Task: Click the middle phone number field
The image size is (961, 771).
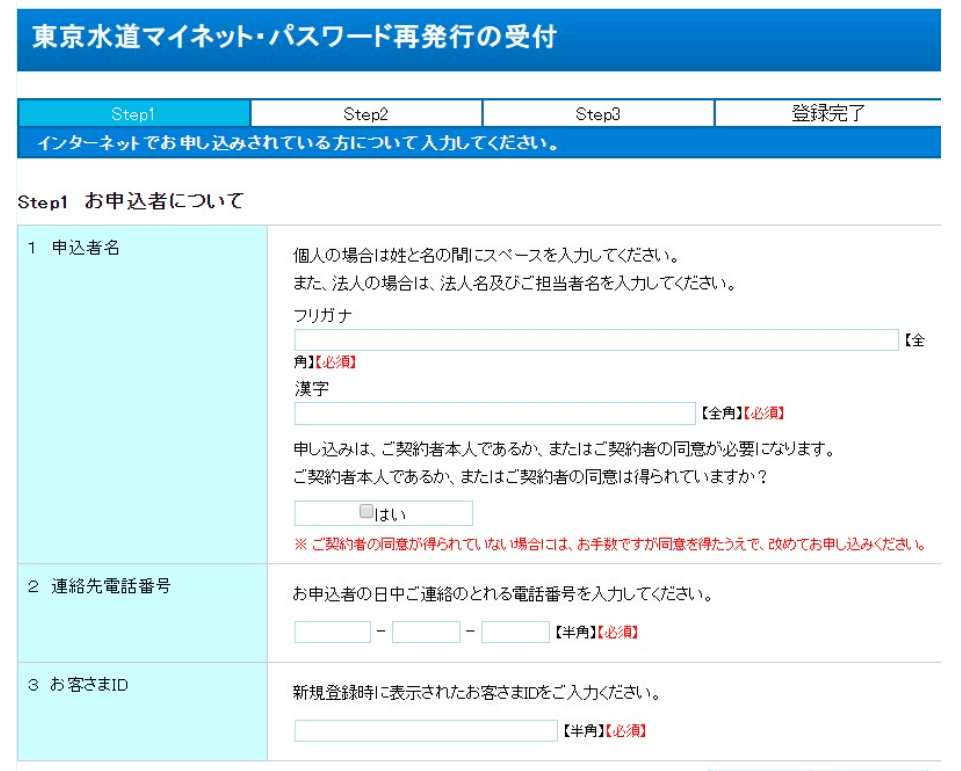Action: coord(426,632)
